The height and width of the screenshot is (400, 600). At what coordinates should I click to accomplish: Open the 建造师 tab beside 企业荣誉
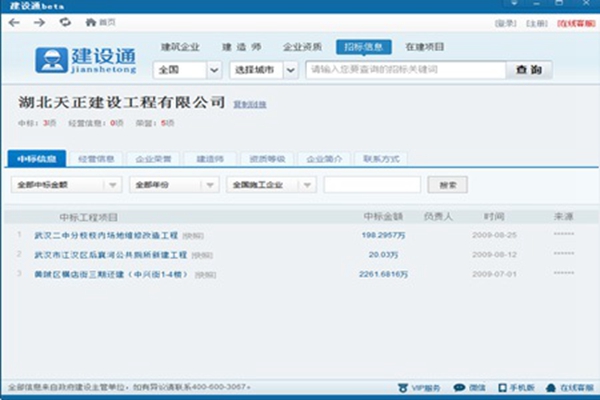point(210,159)
